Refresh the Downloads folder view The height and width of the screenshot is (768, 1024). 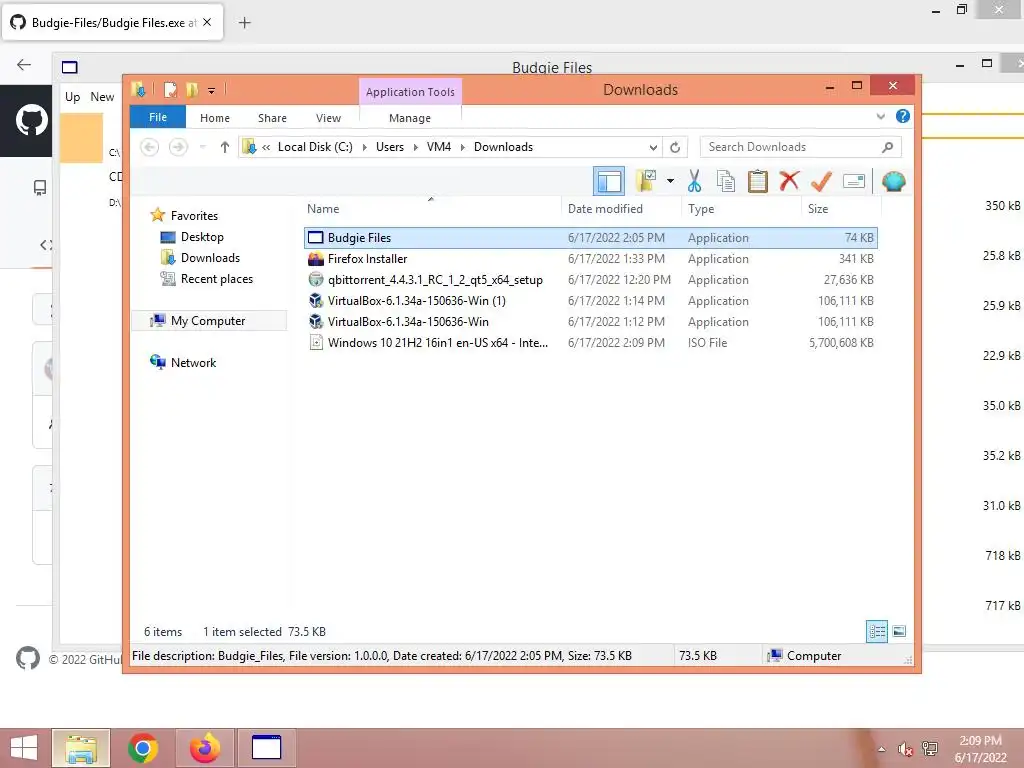click(675, 147)
